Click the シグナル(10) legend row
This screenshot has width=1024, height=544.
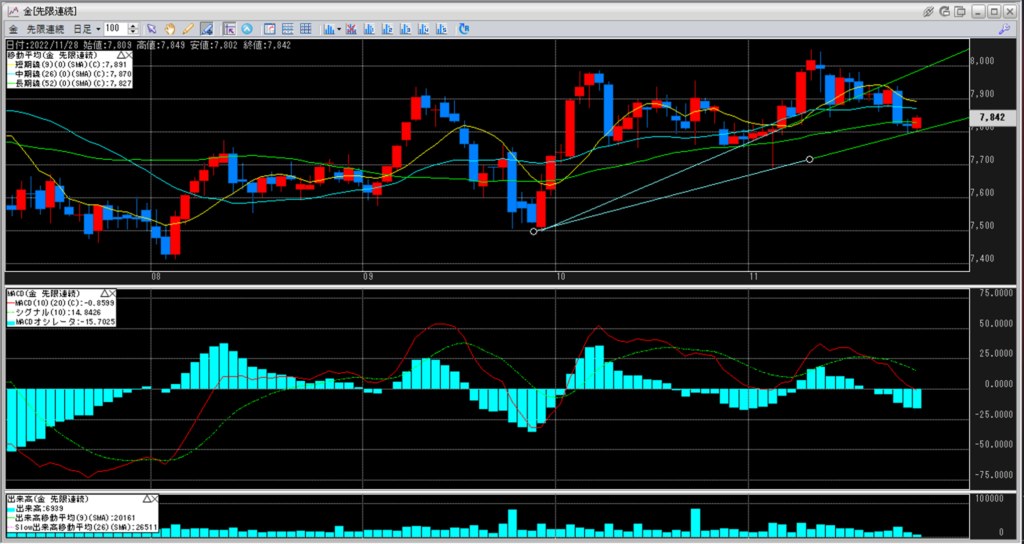pos(54,313)
